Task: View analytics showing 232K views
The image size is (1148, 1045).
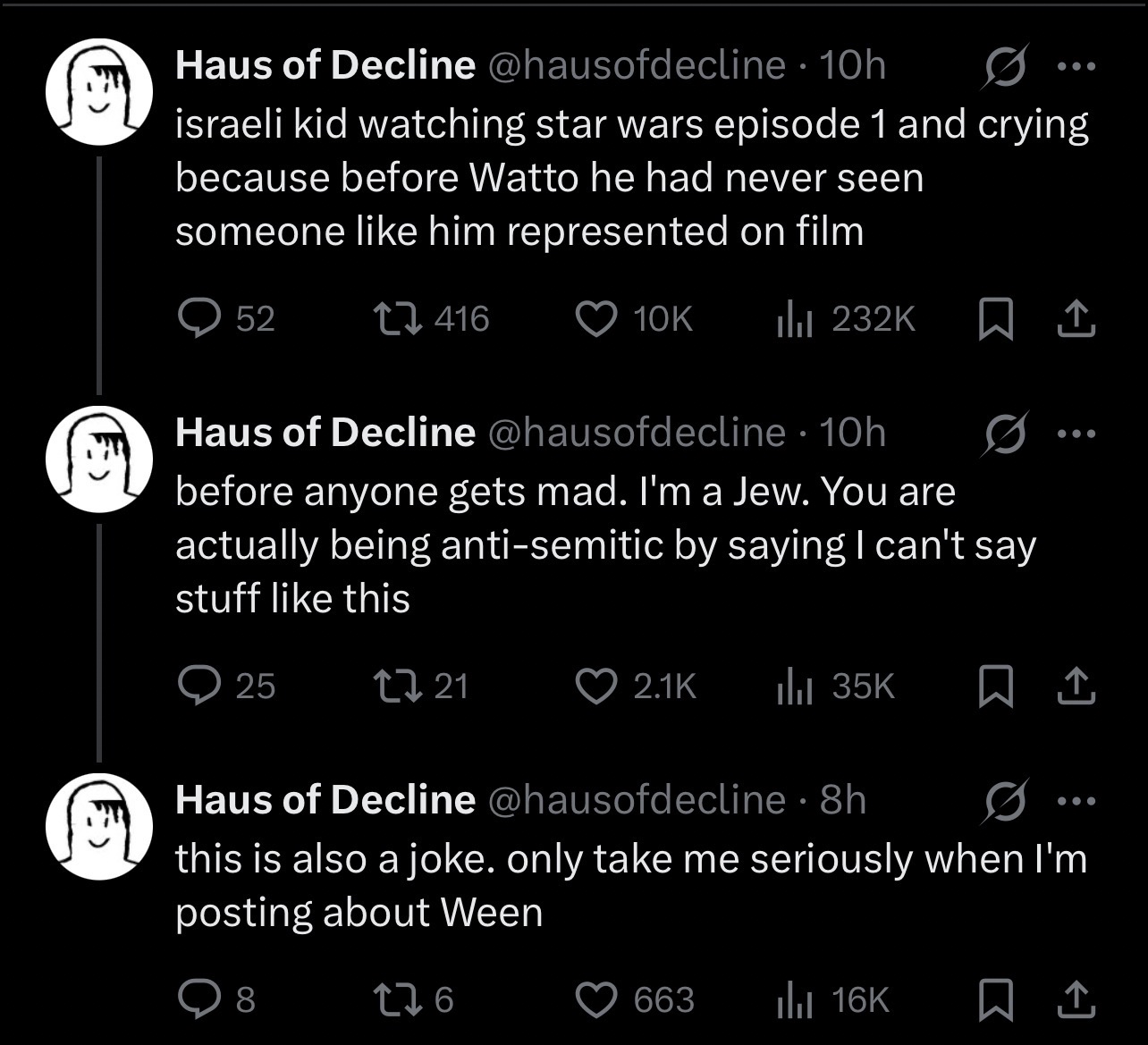Action: tap(794, 318)
